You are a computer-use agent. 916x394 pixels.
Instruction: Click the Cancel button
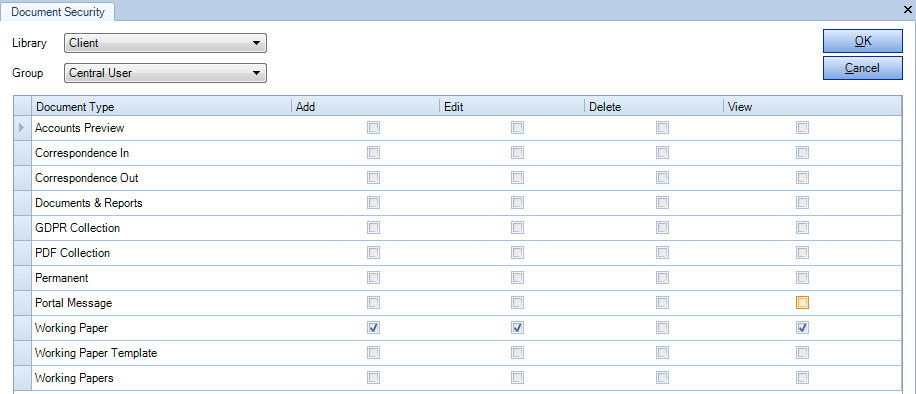click(863, 68)
